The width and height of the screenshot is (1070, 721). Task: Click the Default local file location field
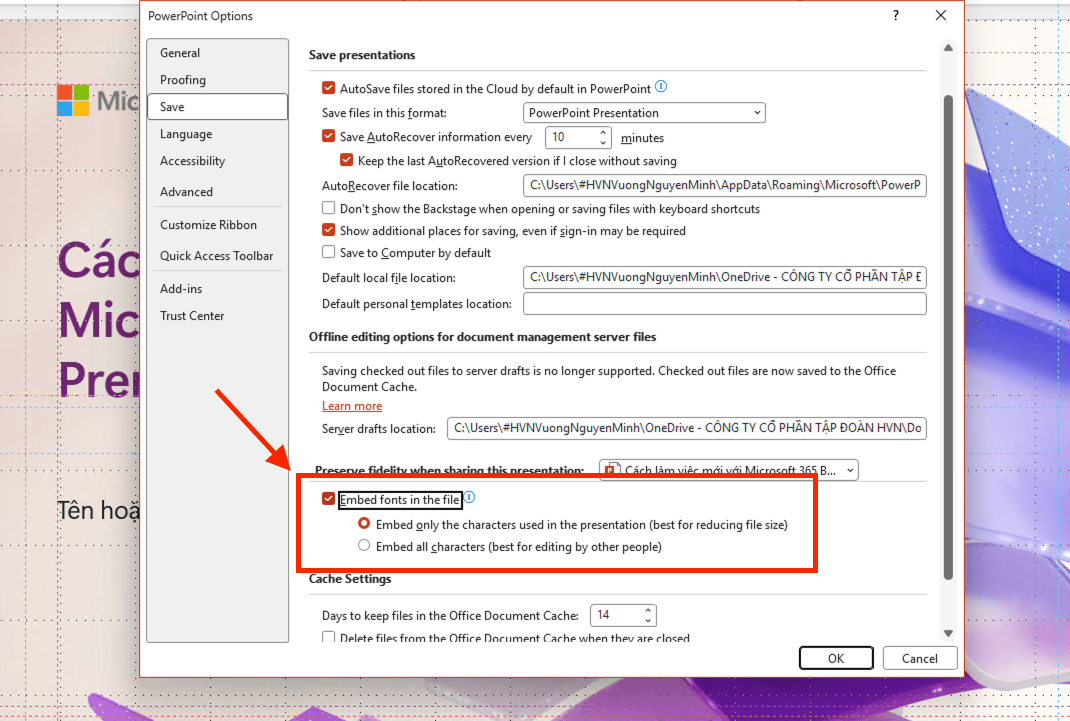(x=725, y=277)
